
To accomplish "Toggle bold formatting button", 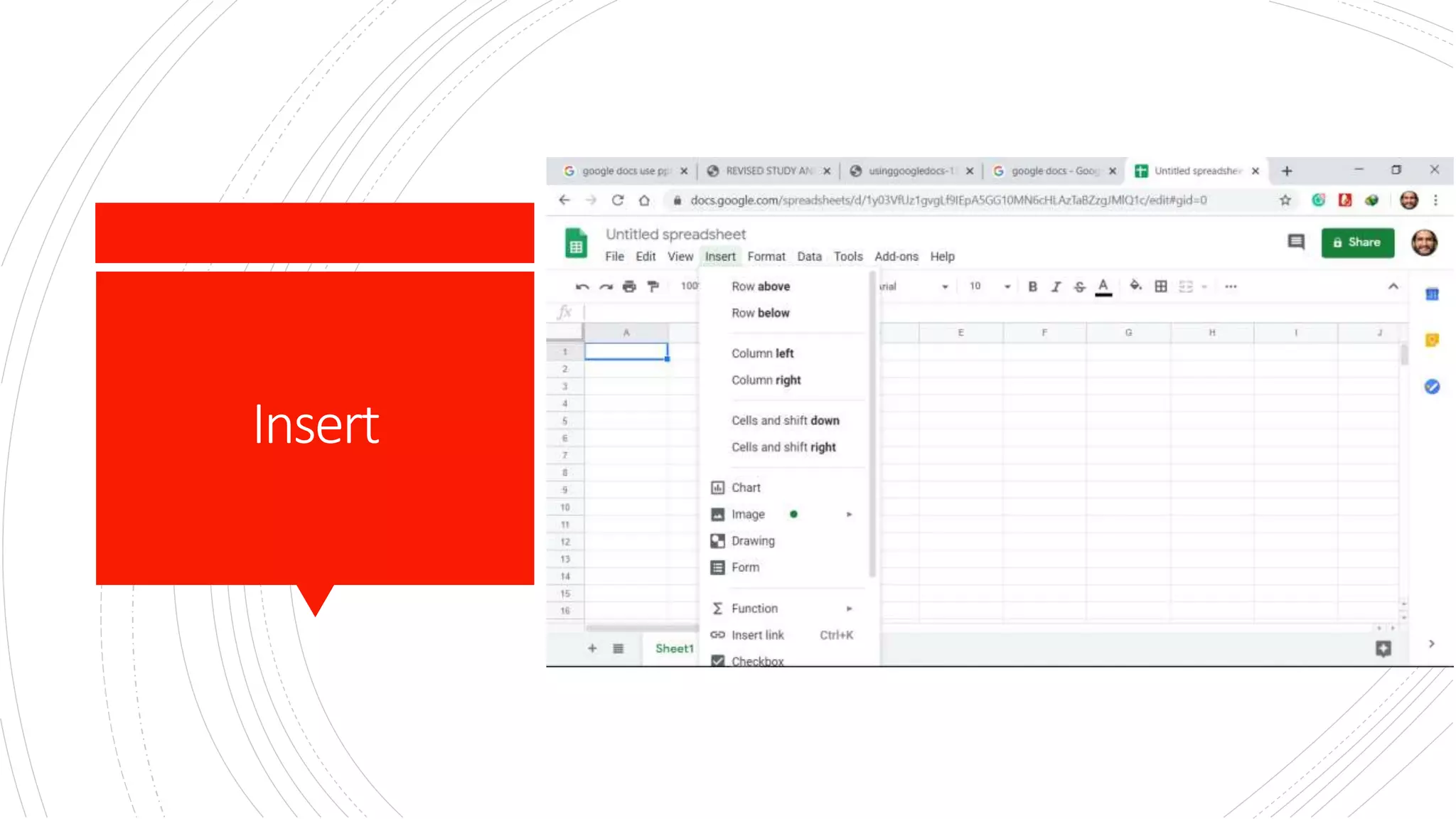I will (1032, 287).
